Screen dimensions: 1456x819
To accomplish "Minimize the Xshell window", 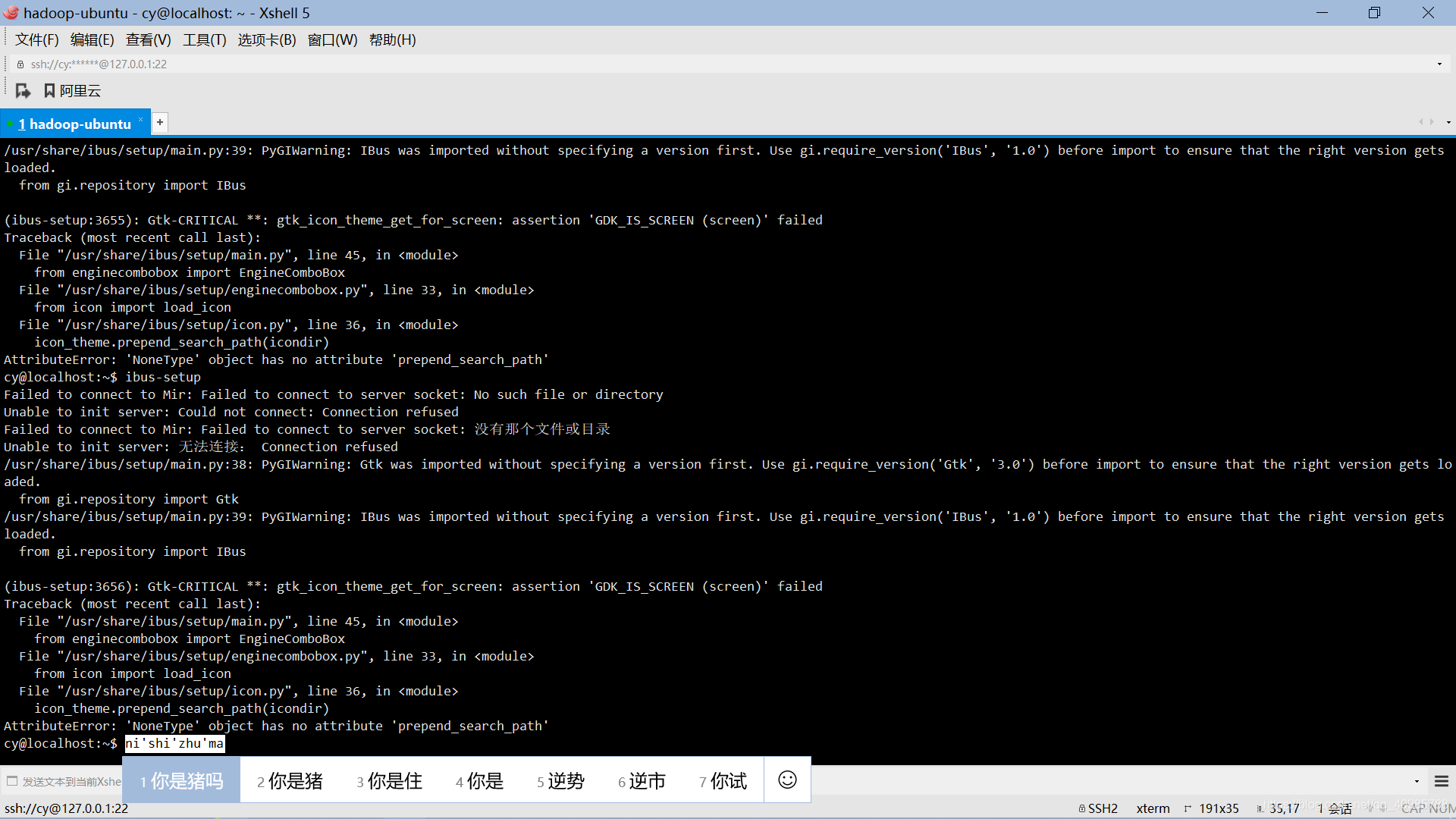I will coord(1322,13).
